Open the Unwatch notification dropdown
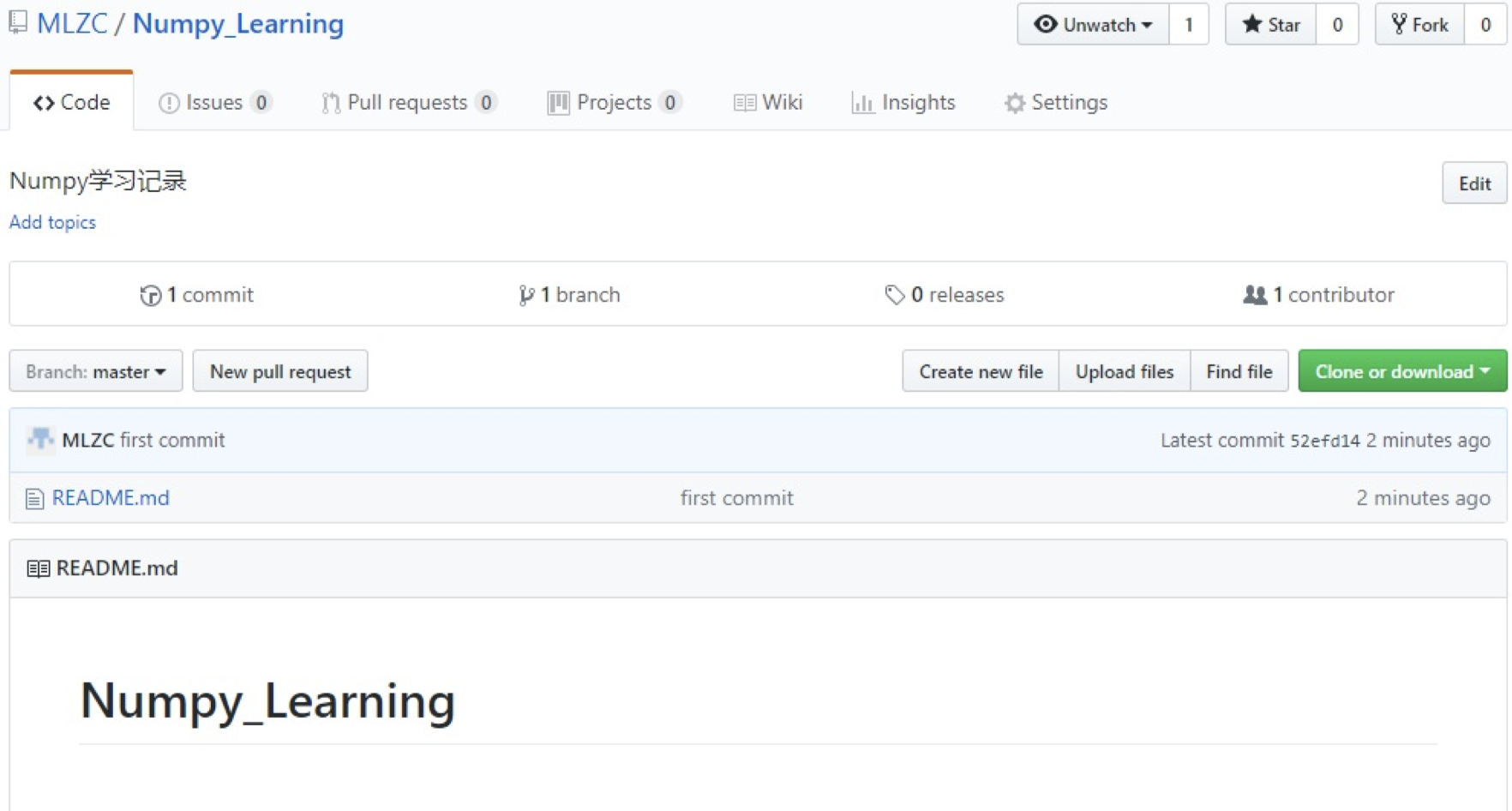 tap(1093, 24)
